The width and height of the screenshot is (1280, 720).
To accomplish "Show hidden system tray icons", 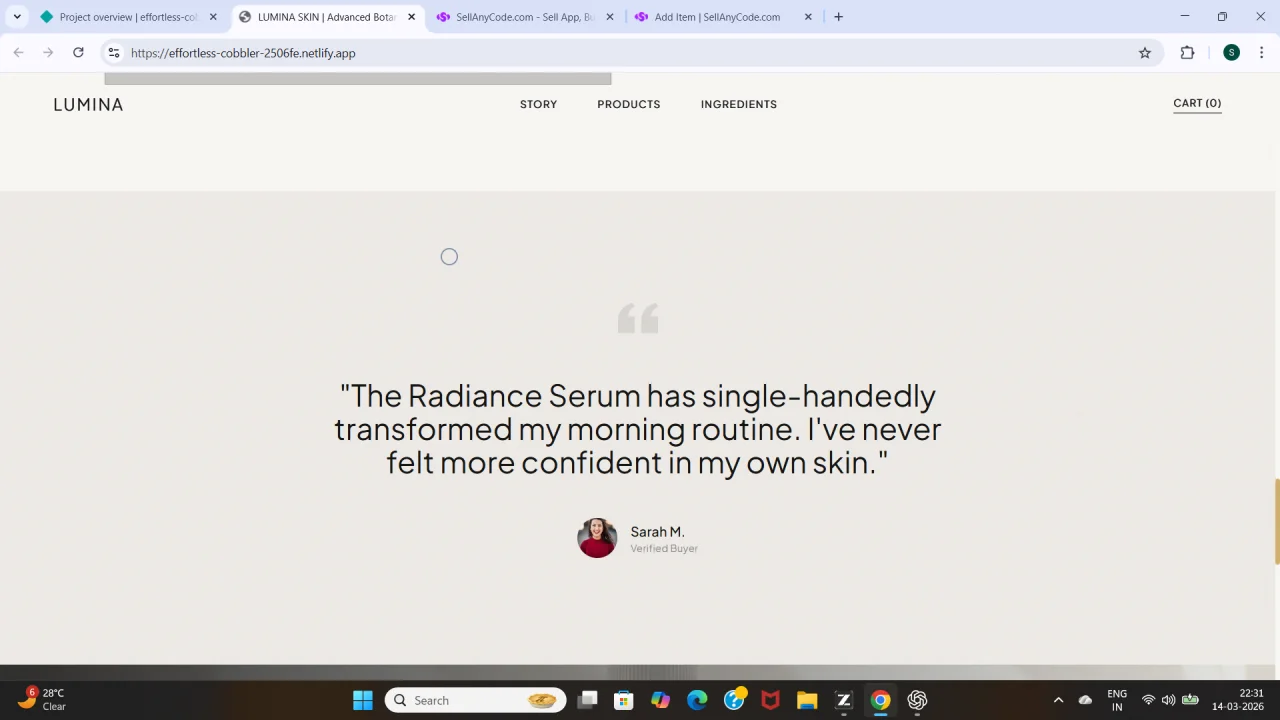I will click(x=1058, y=700).
